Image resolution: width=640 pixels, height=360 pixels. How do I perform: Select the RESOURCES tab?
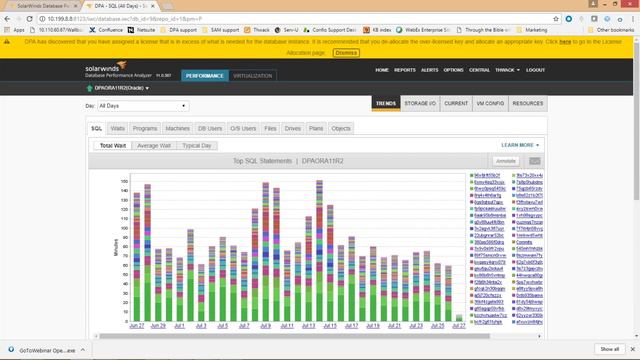tap(528, 104)
